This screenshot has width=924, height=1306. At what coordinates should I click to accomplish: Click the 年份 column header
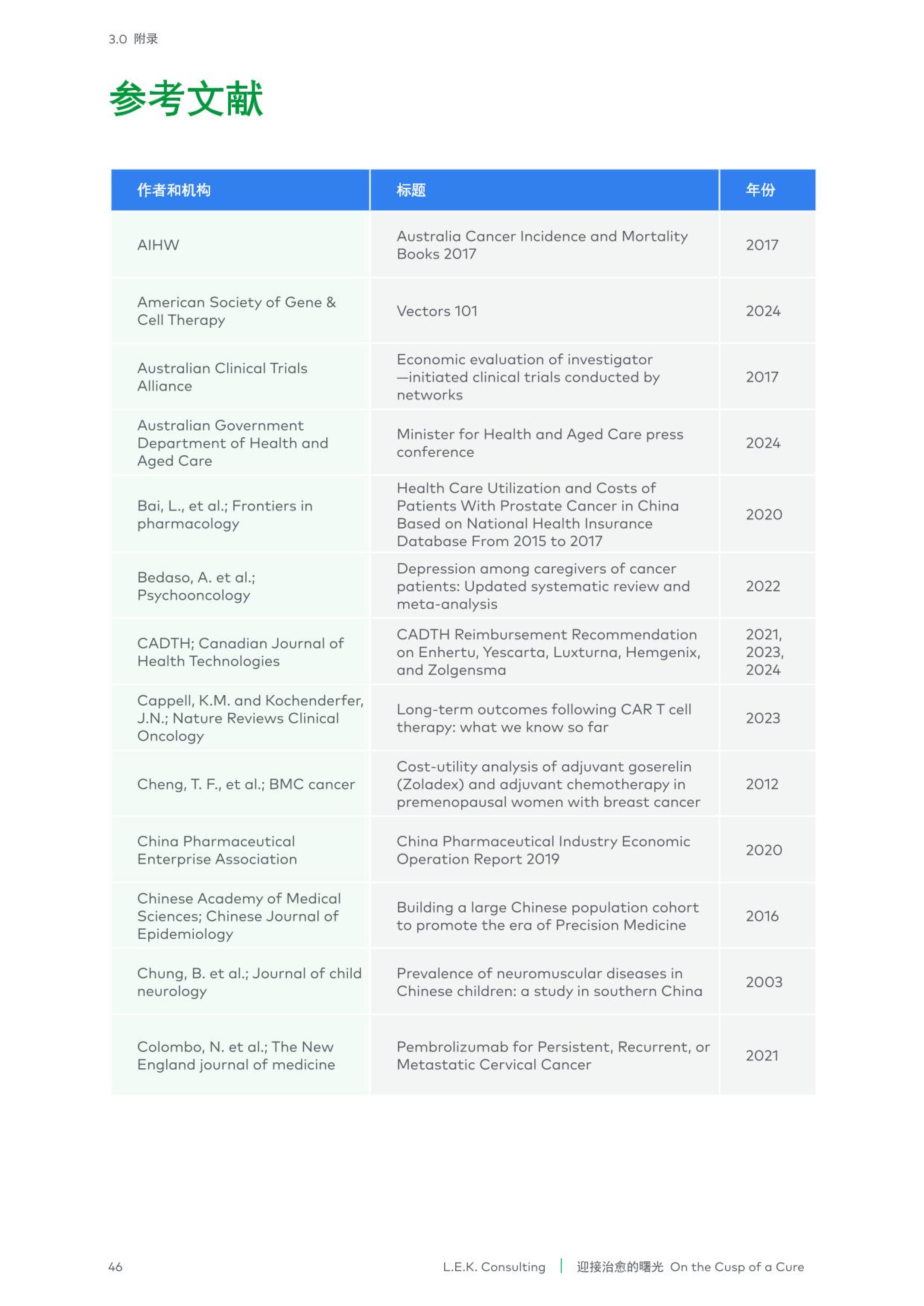pyautogui.click(x=760, y=190)
